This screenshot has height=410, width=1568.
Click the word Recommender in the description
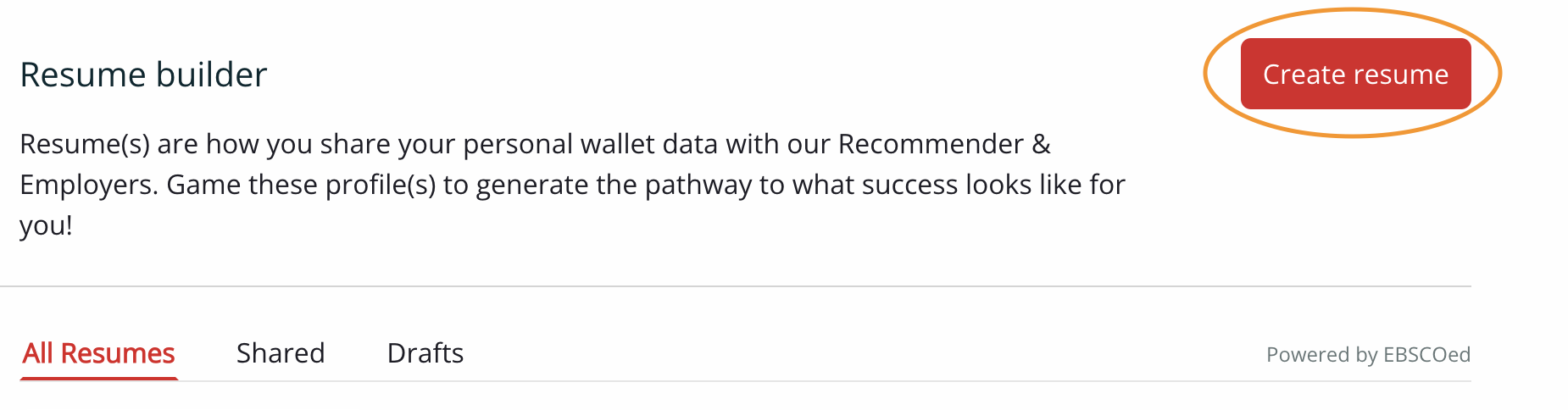tap(931, 144)
